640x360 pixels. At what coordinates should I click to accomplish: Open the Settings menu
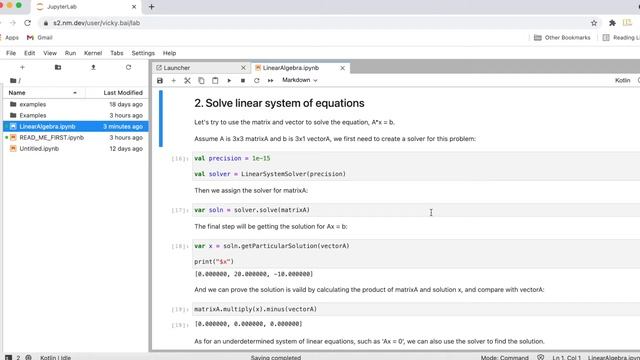[x=143, y=53]
